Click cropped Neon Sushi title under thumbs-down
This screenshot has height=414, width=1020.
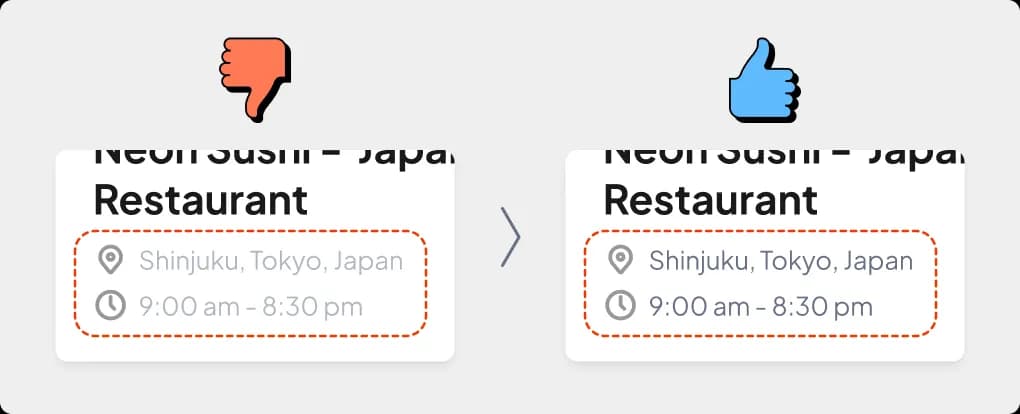point(273,159)
